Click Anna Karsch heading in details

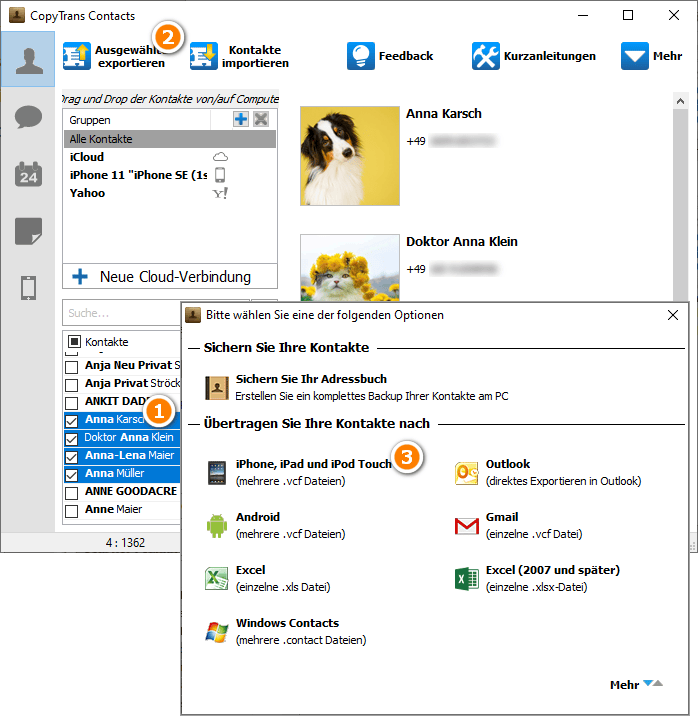(x=444, y=114)
